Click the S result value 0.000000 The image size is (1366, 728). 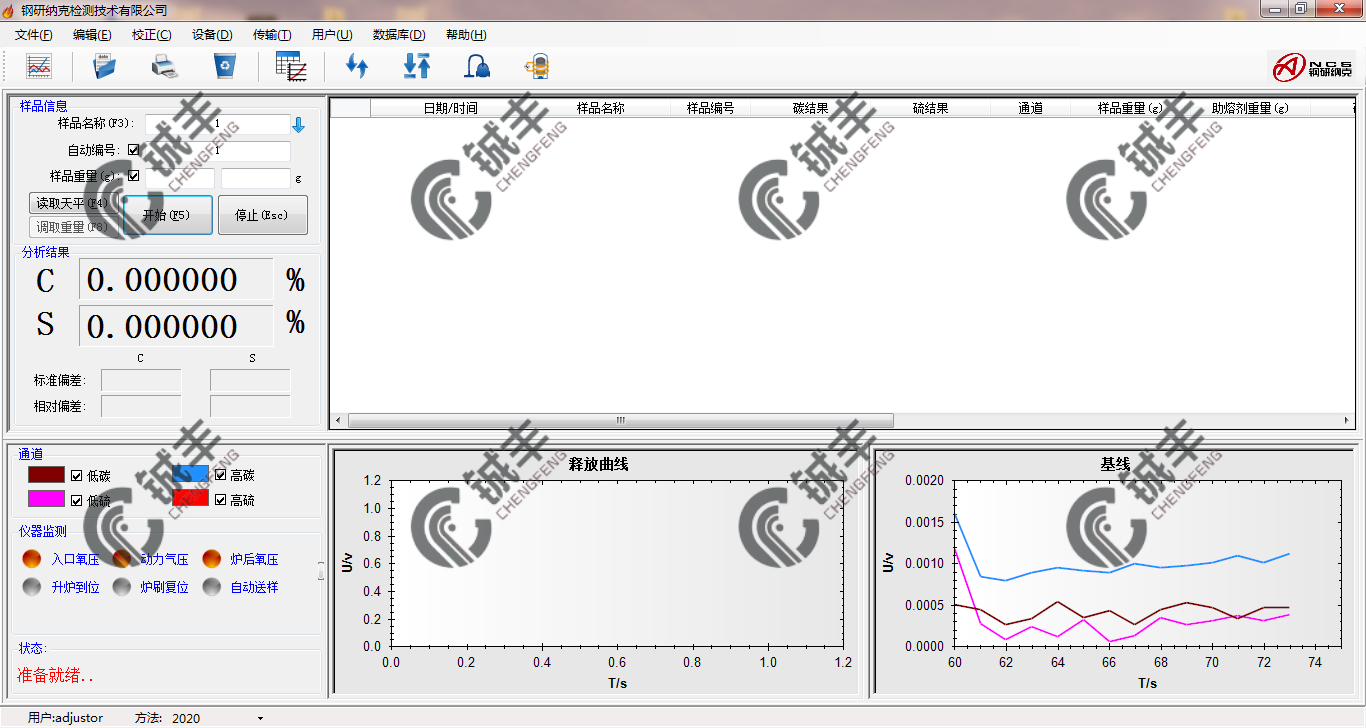[x=176, y=326]
